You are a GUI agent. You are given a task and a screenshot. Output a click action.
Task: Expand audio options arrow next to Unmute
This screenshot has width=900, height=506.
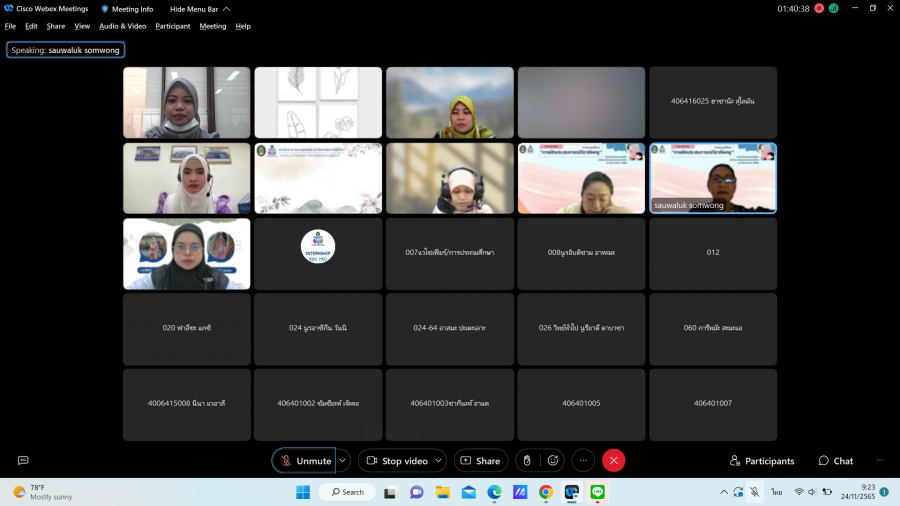coord(343,460)
